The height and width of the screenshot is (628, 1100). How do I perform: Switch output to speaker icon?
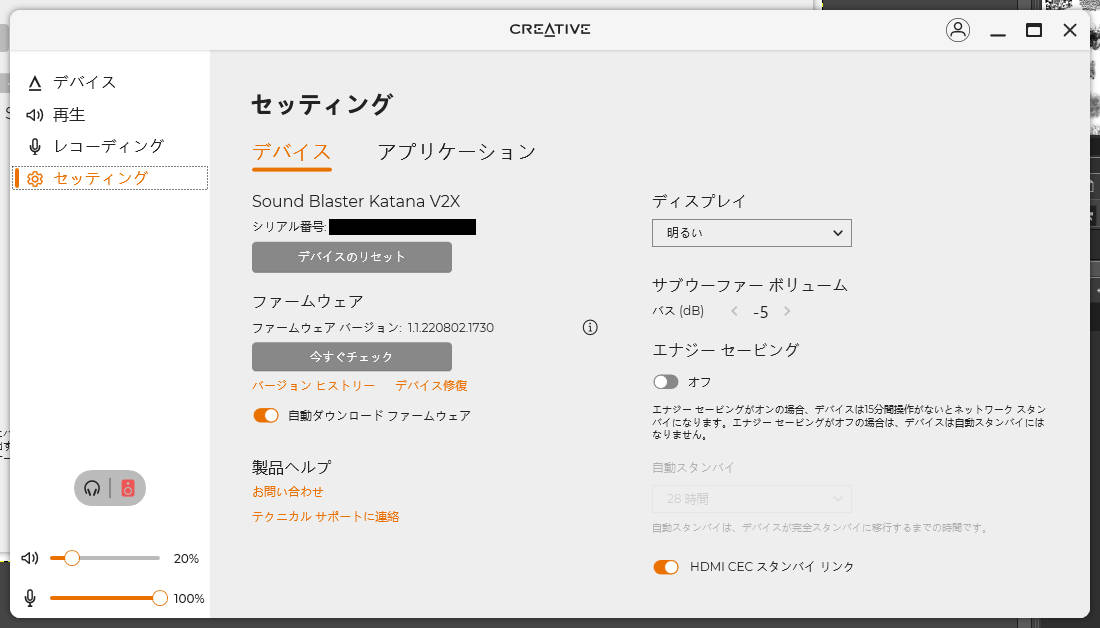click(128, 488)
